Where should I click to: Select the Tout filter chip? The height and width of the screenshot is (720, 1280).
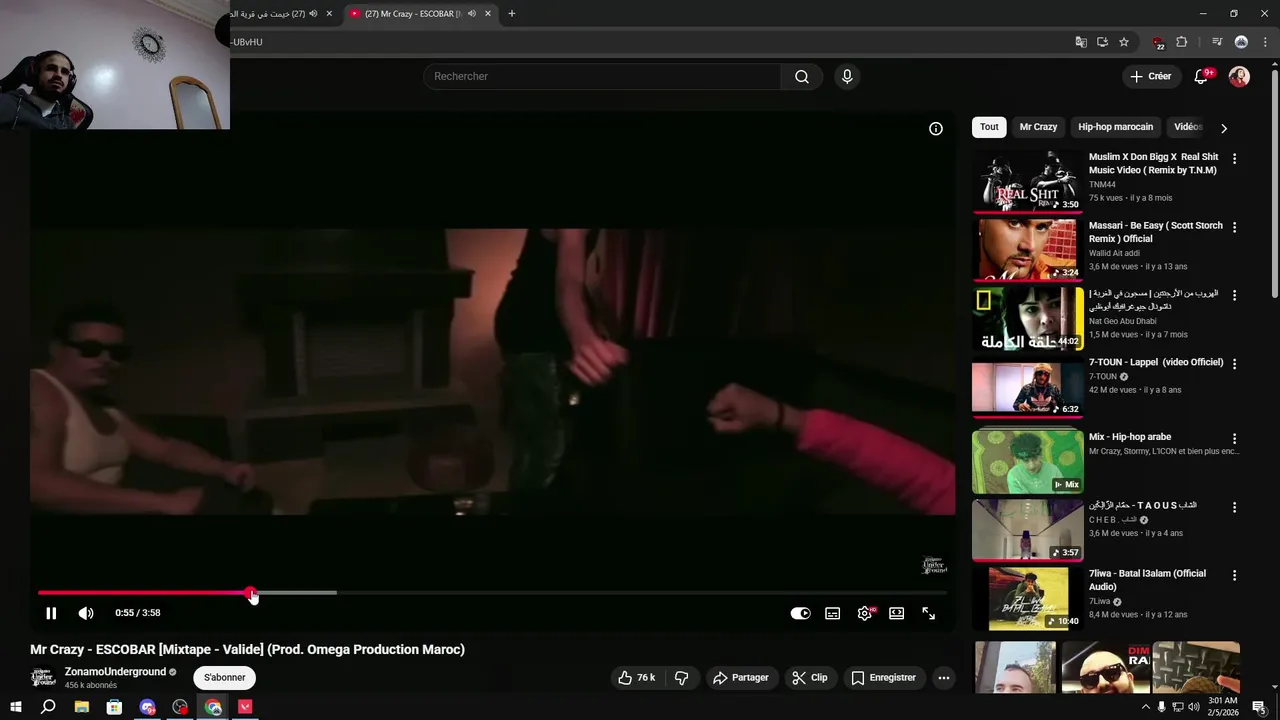click(x=989, y=127)
